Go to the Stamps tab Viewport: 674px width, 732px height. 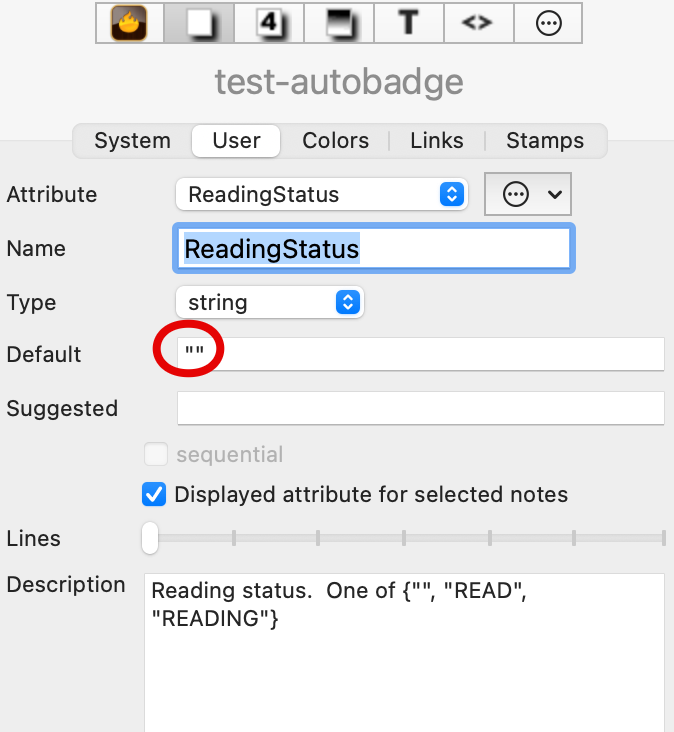tap(545, 141)
